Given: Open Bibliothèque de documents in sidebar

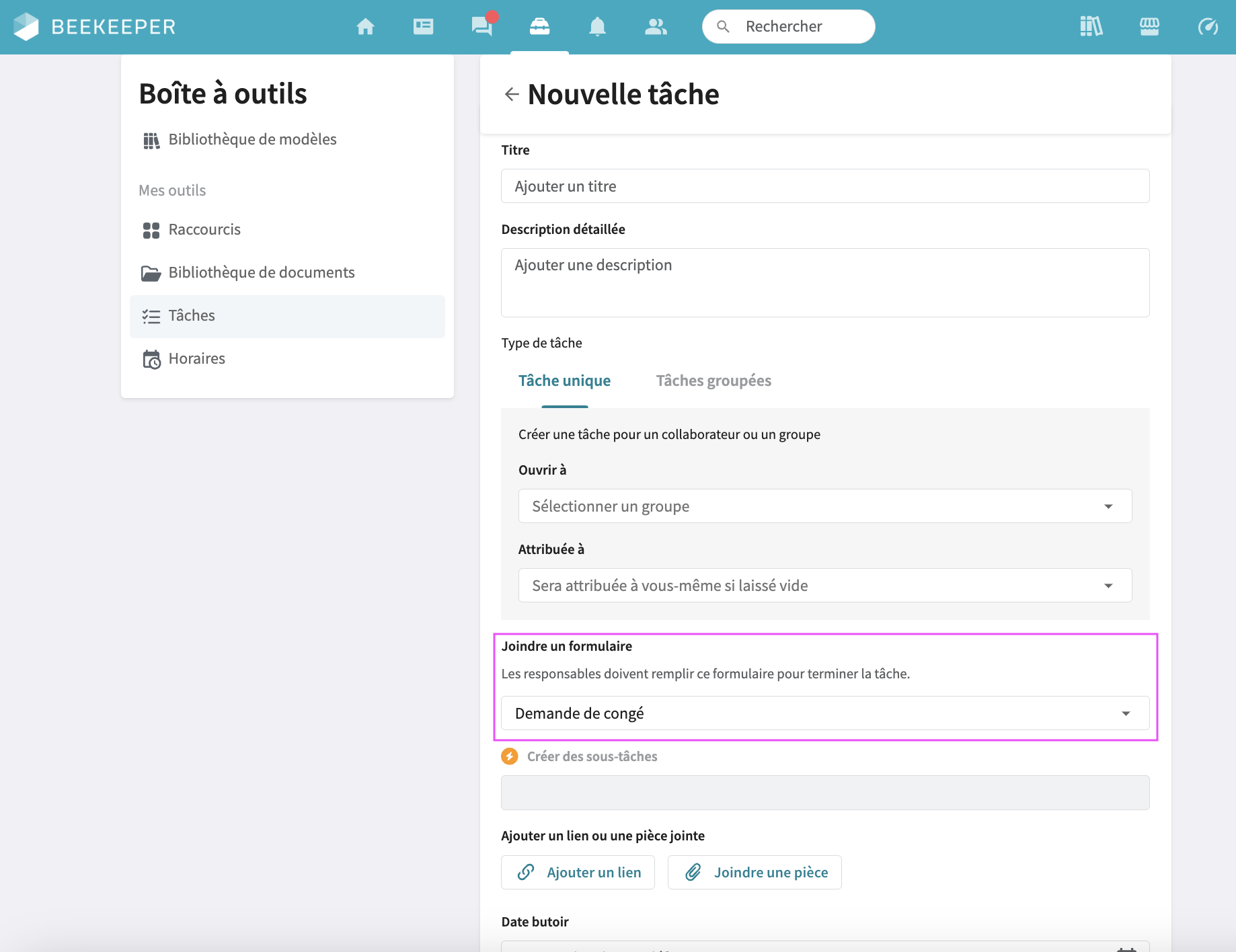Looking at the screenshot, I should [x=261, y=272].
